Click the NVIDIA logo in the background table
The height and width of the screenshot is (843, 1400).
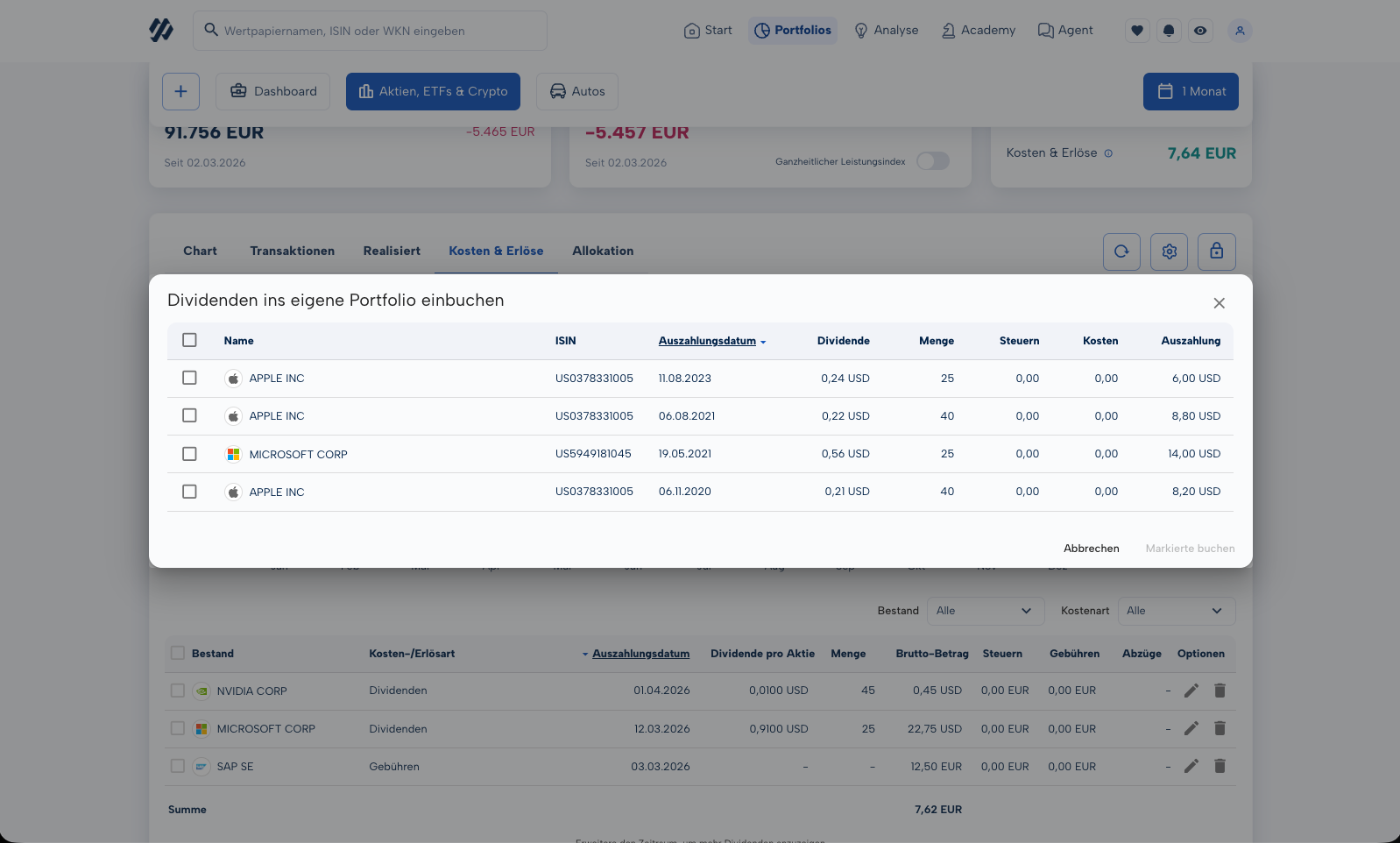(202, 691)
